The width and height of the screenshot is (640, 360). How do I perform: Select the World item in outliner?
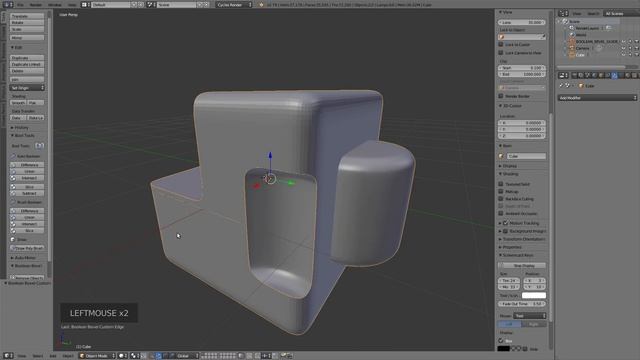point(580,35)
